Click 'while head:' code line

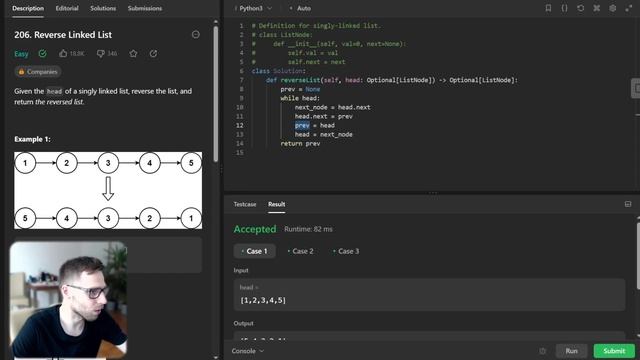tap(300, 98)
